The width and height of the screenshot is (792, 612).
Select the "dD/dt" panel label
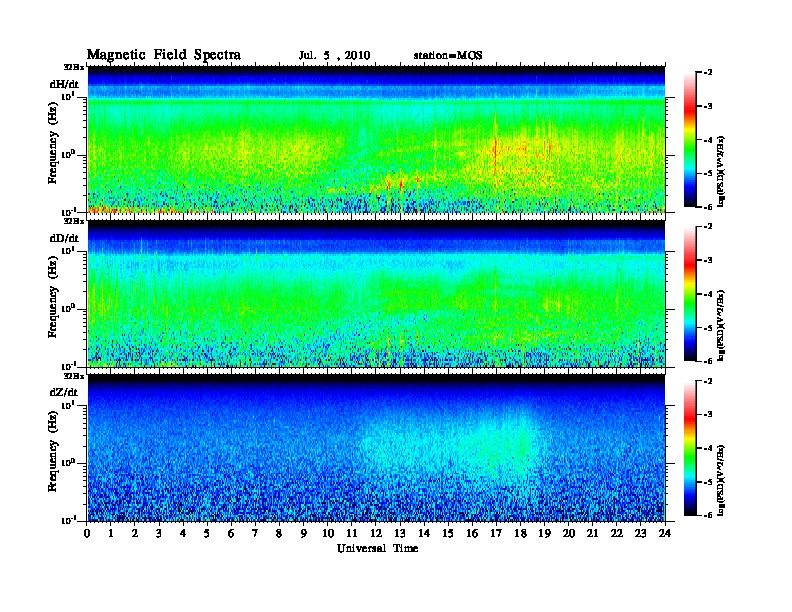pyautogui.click(x=64, y=238)
